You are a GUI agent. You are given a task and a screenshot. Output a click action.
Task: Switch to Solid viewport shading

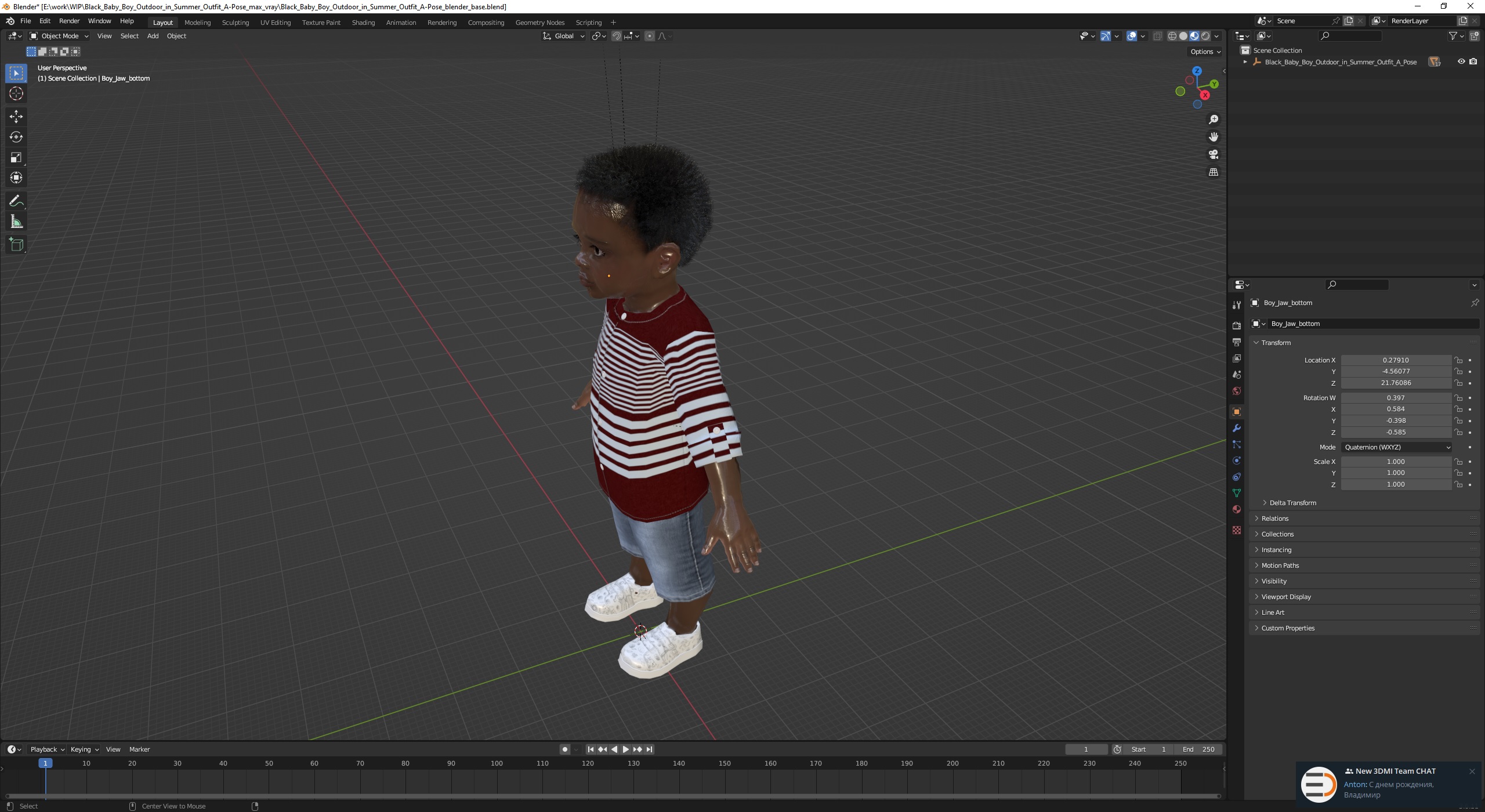tap(1183, 36)
